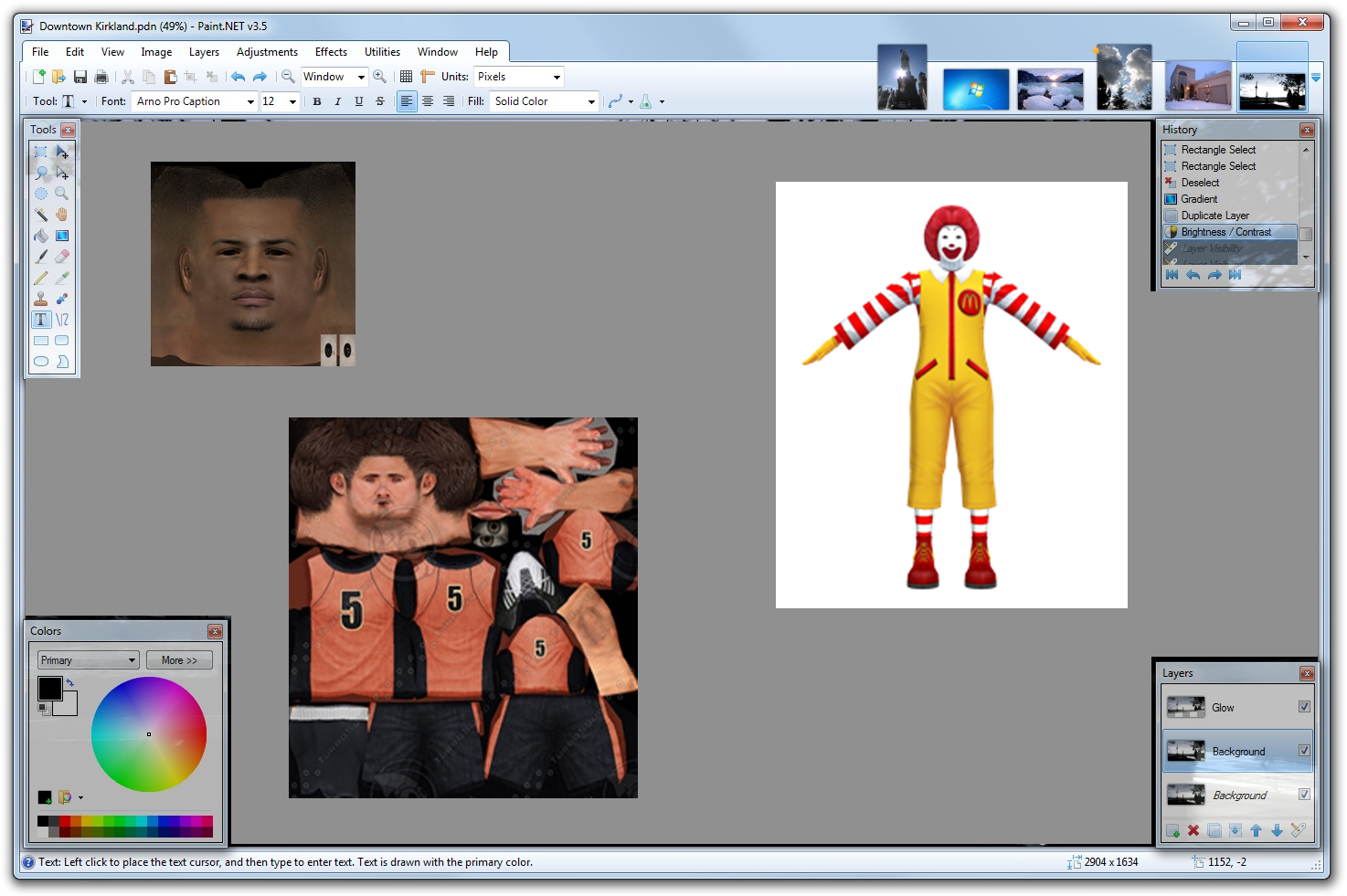Open the Adjustments menu
Image resolution: width=1347 pixels, height=896 pixels.
[267, 52]
